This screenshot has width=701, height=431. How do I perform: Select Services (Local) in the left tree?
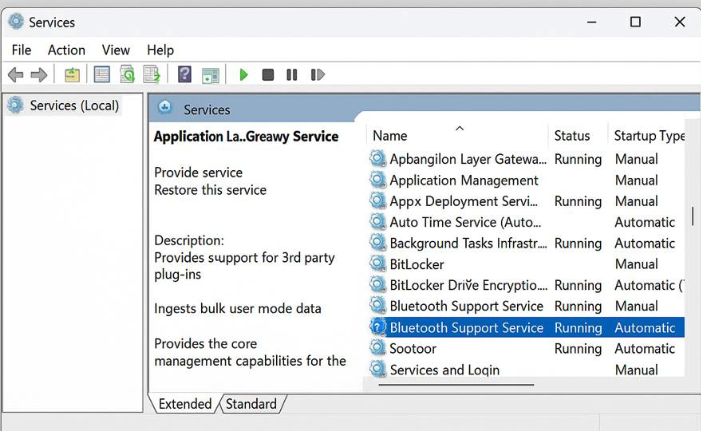(x=74, y=106)
